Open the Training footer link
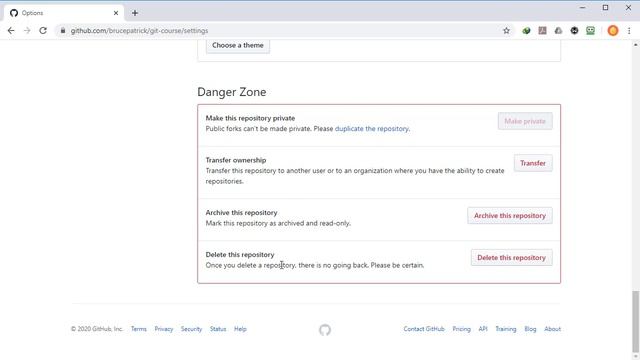This screenshot has width=640, height=360. coord(506,329)
